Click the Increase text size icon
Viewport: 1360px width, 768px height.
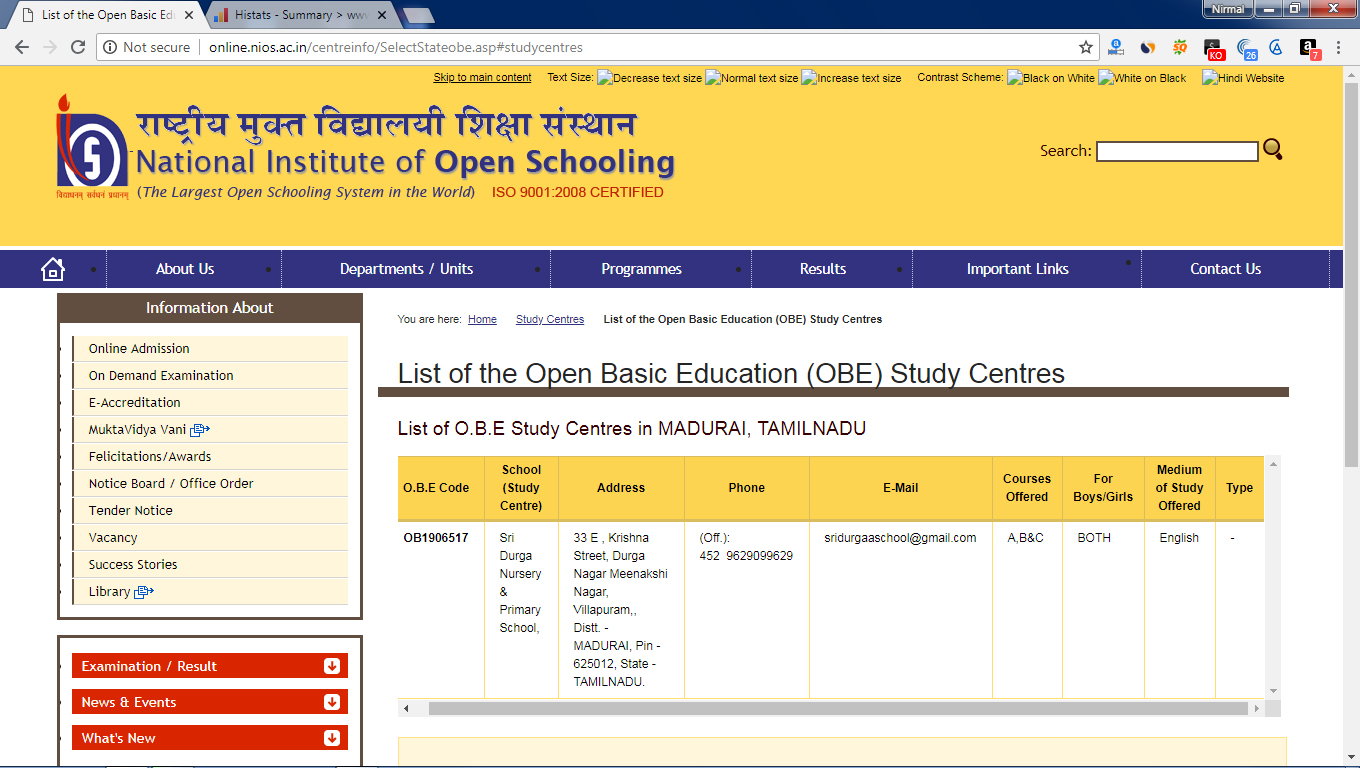pyautogui.click(x=852, y=78)
